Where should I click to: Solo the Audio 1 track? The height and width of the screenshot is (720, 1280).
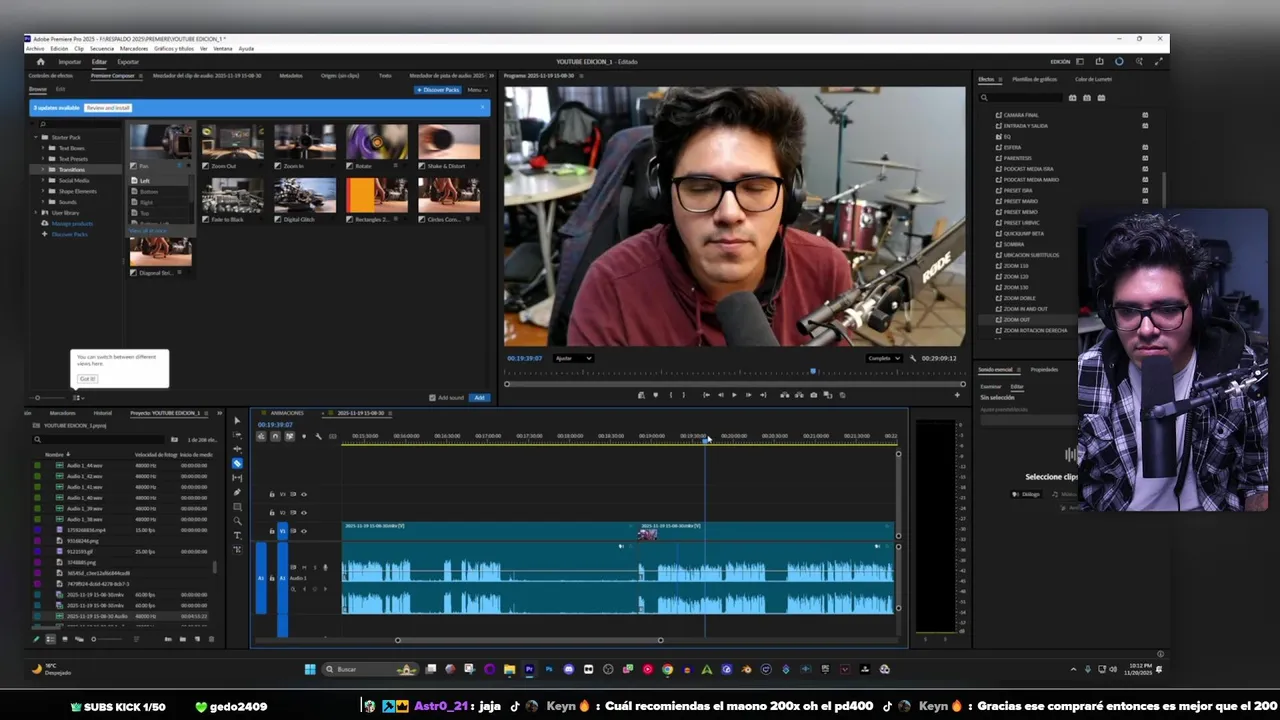(x=313, y=567)
